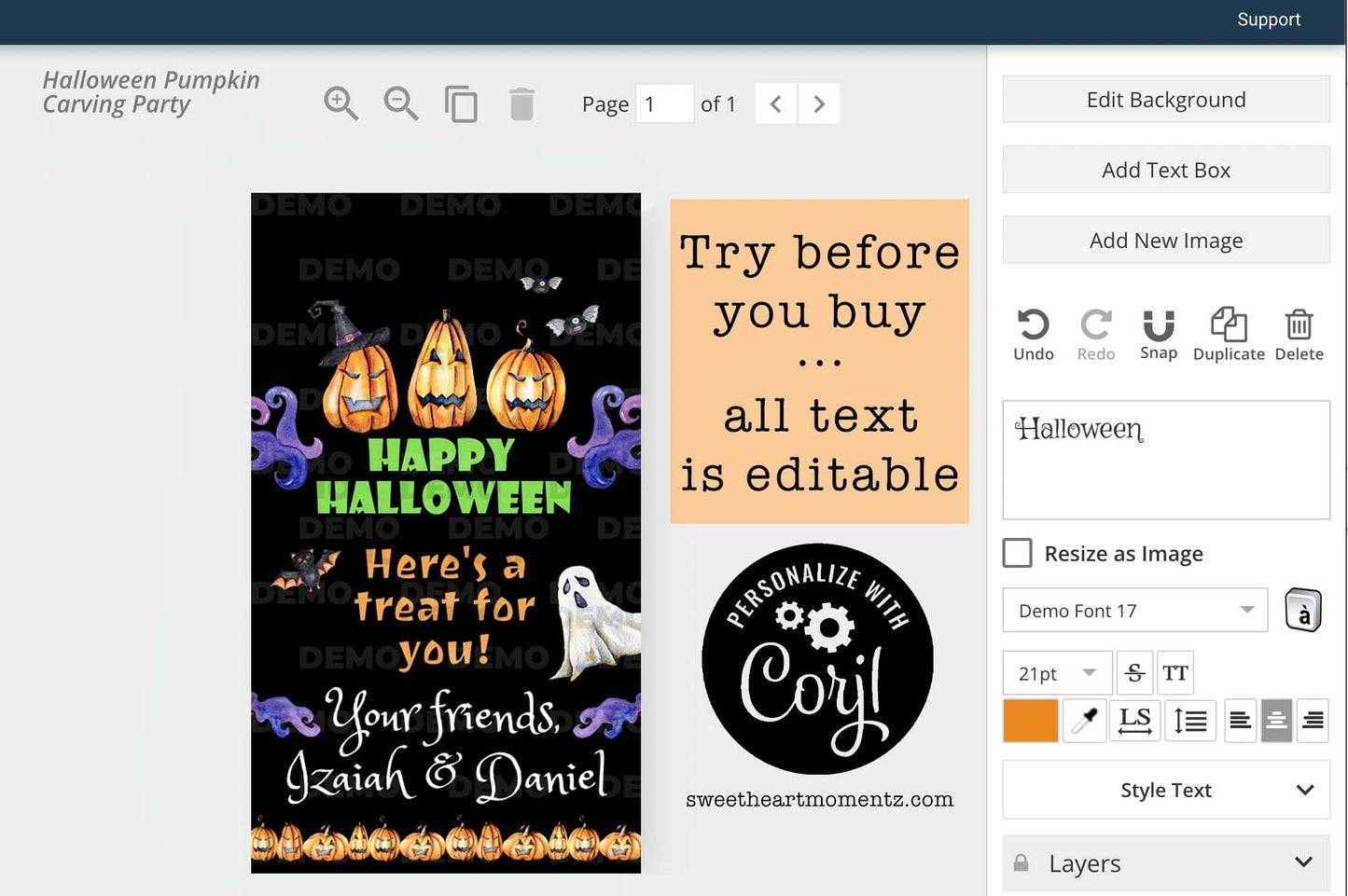
Task: Open the orange text color swatch
Action: 1030,721
